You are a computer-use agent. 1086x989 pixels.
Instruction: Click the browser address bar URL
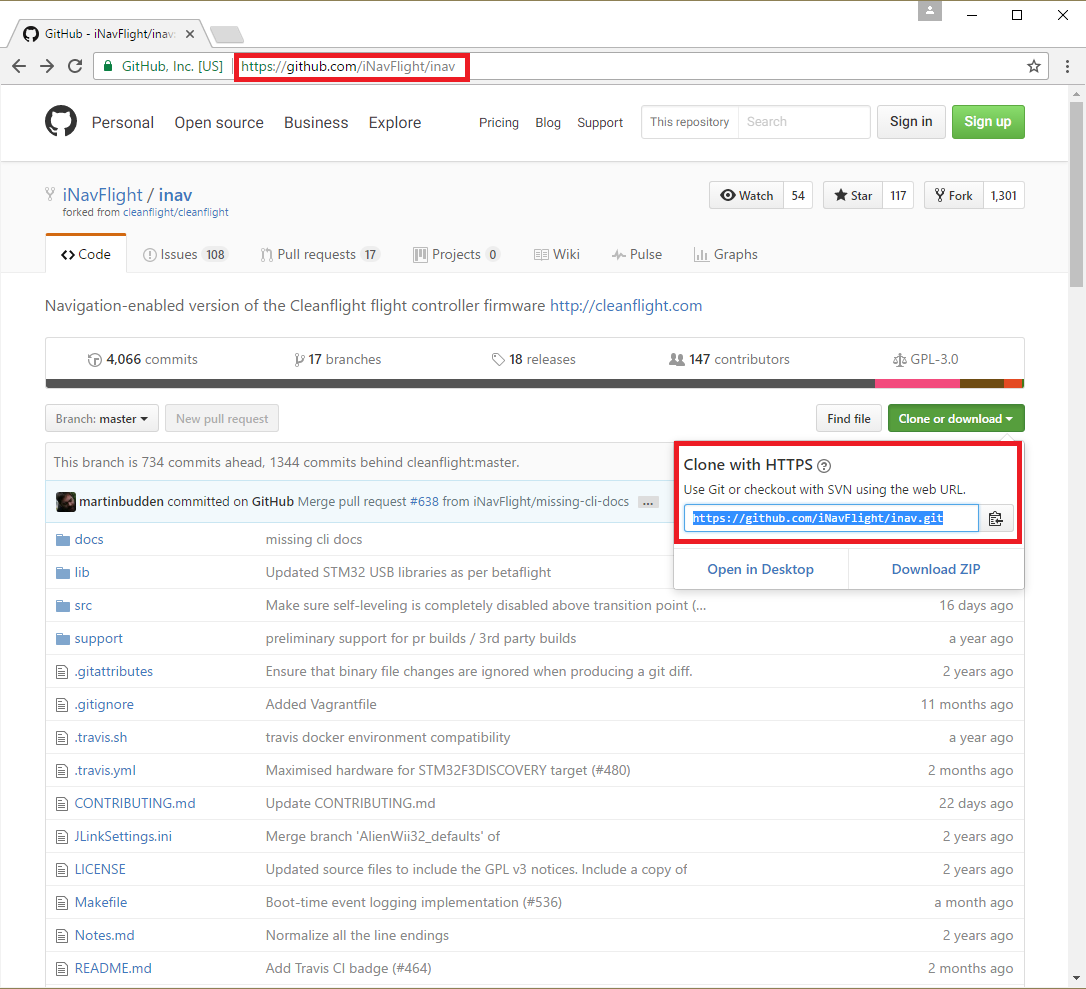(x=348, y=66)
